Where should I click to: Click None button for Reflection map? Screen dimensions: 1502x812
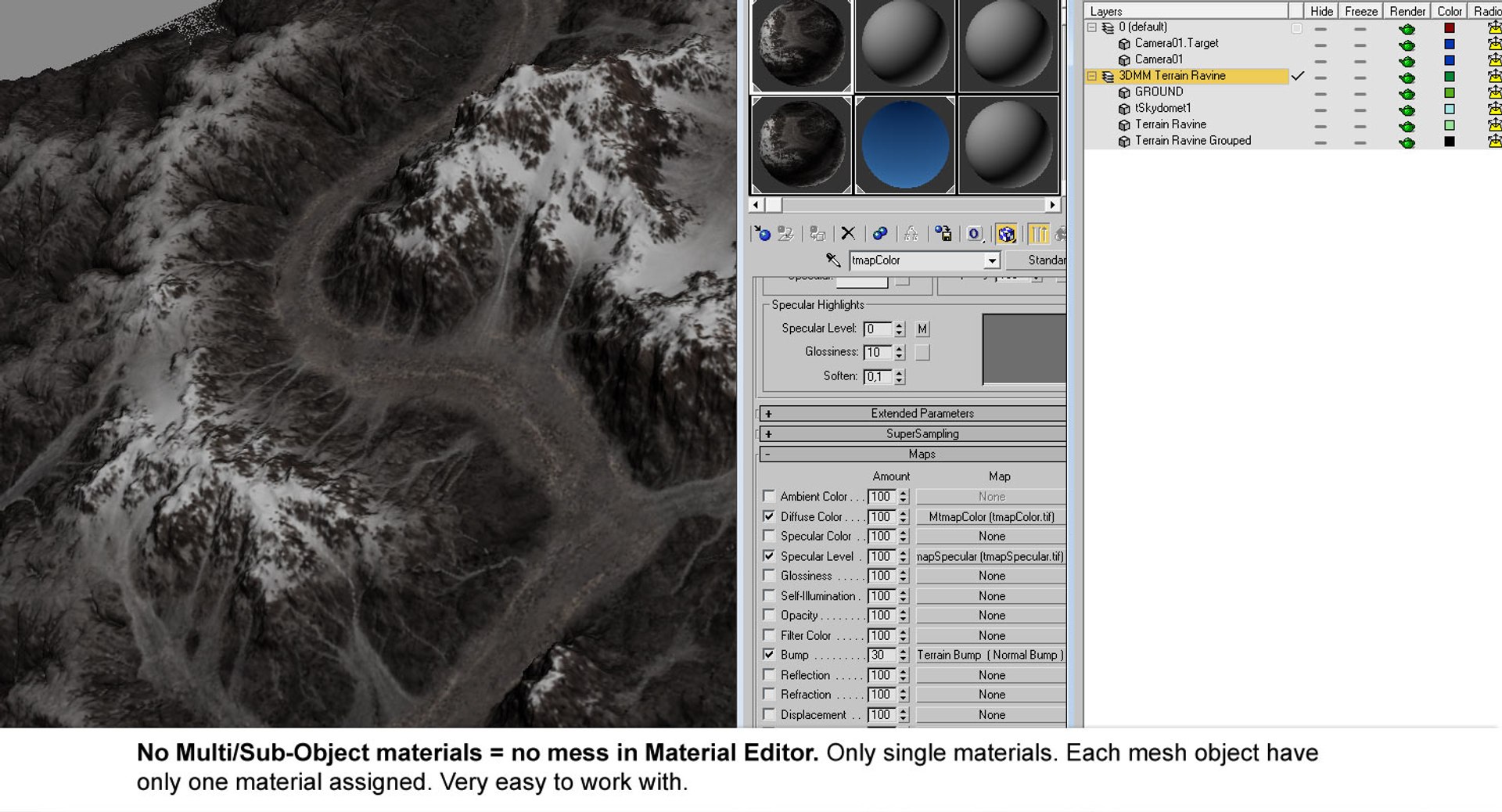[x=991, y=675]
